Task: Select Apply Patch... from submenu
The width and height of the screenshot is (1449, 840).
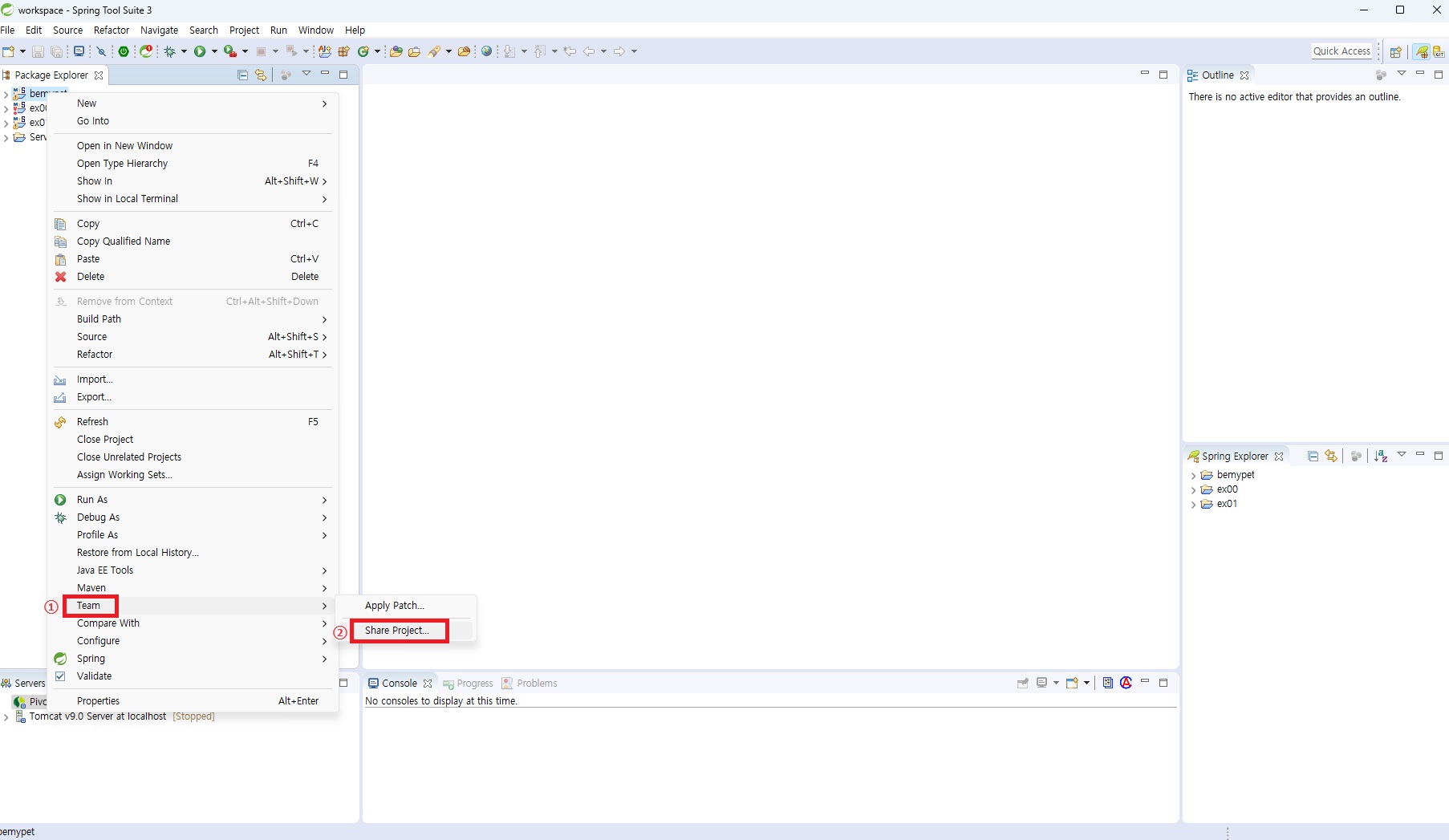Action: [x=407, y=606]
